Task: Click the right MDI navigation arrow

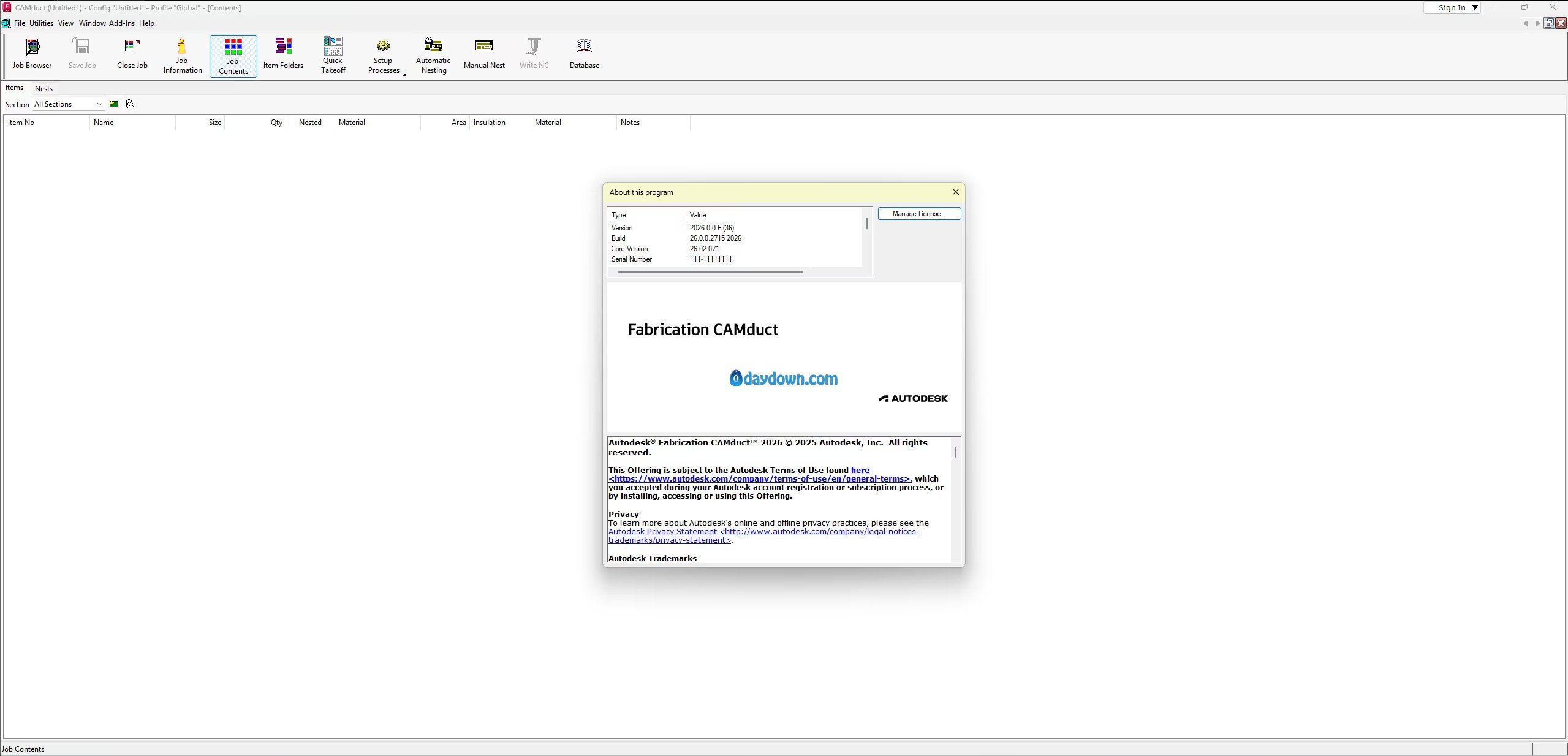Action: pyautogui.click(x=1537, y=23)
